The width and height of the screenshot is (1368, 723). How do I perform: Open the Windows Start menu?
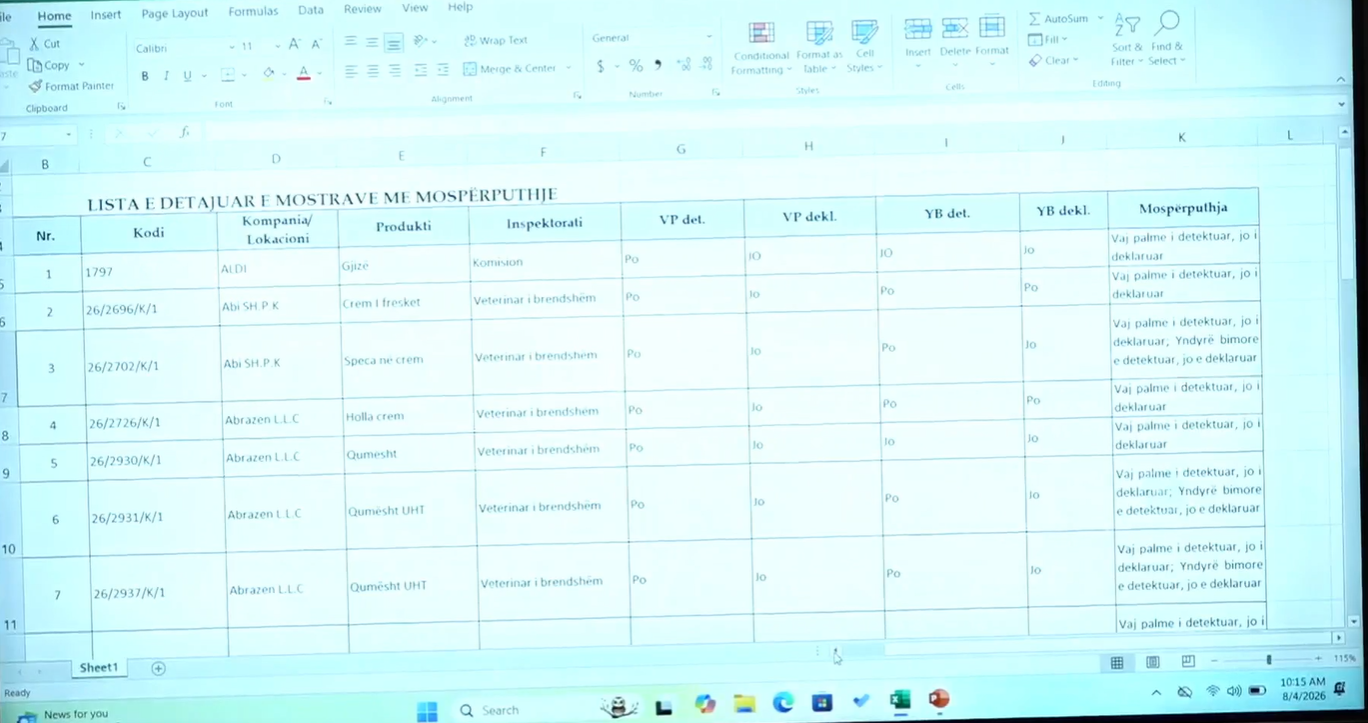tap(427, 712)
